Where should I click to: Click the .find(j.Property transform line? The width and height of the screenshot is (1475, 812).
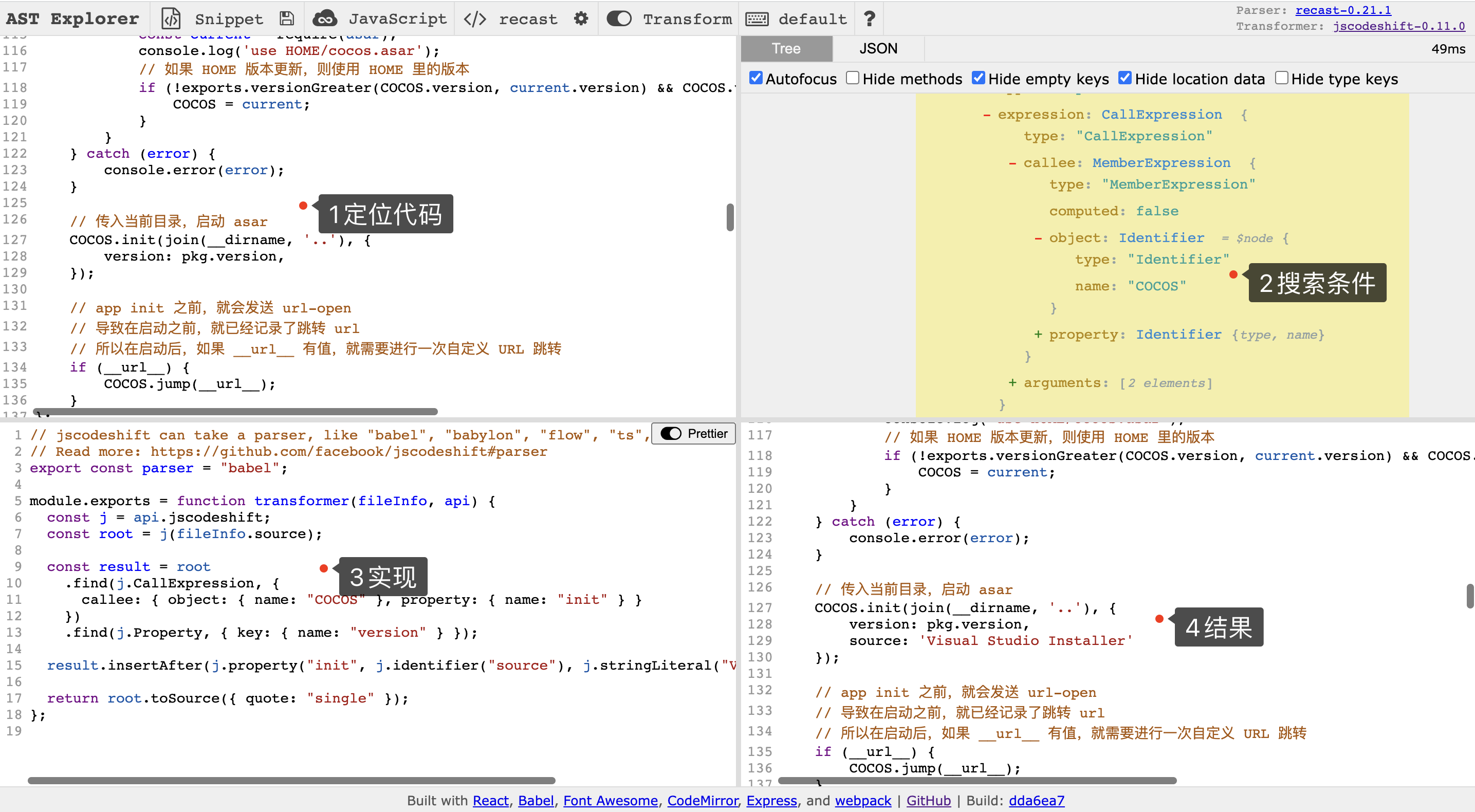[271, 632]
